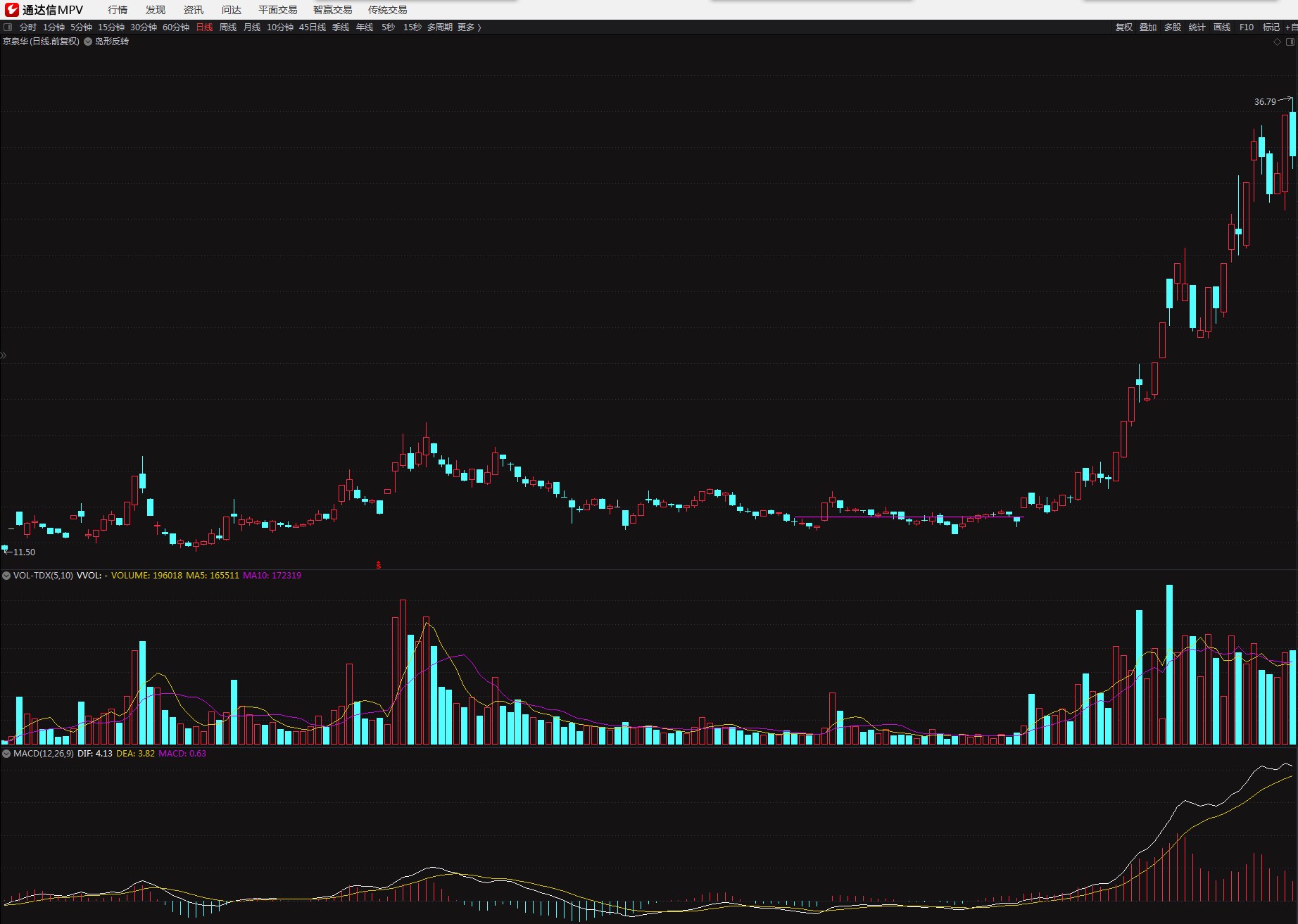Open the 传统交易 menu
Viewport: 1298px width, 924px height.
(x=388, y=10)
